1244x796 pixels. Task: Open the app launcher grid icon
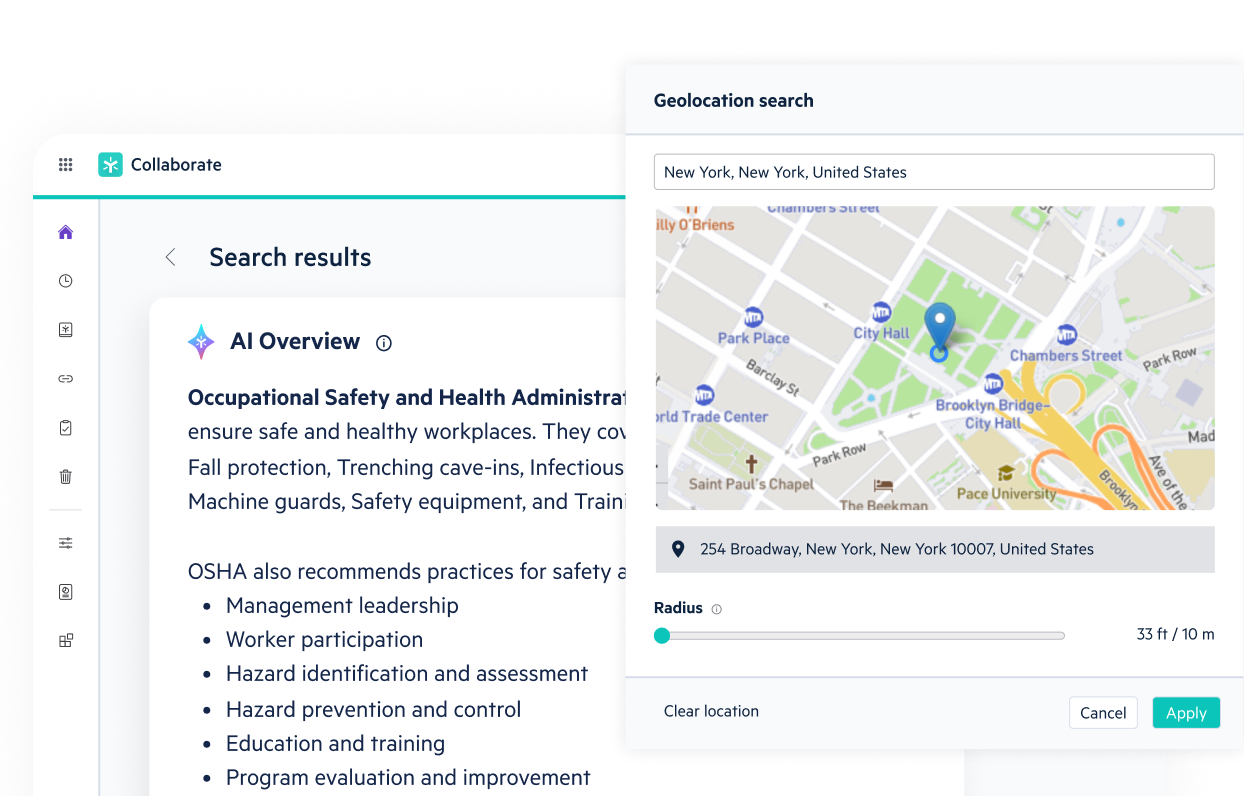pyautogui.click(x=66, y=165)
